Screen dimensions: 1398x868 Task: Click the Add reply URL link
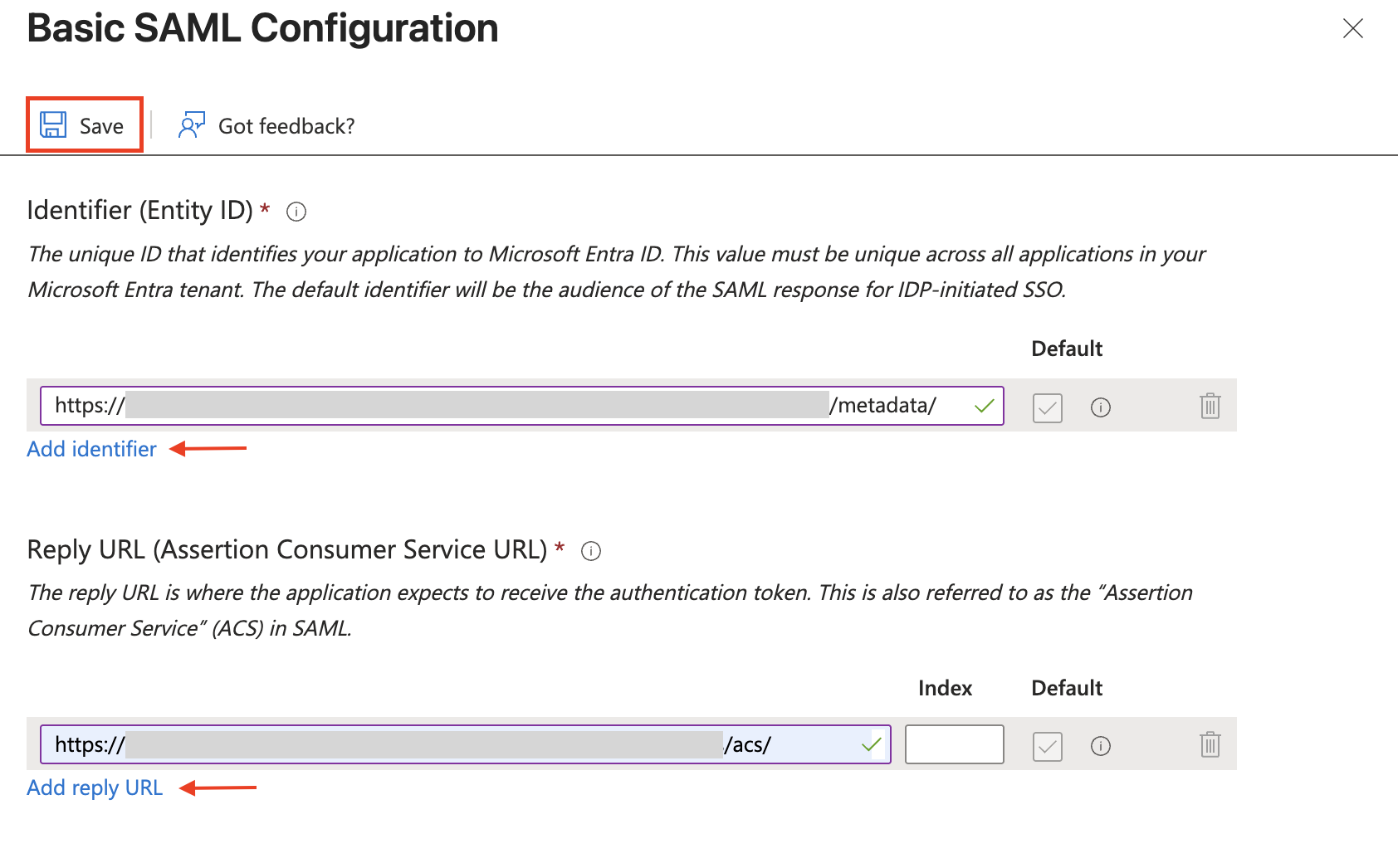pyautogui.click(x=95, y=788)
